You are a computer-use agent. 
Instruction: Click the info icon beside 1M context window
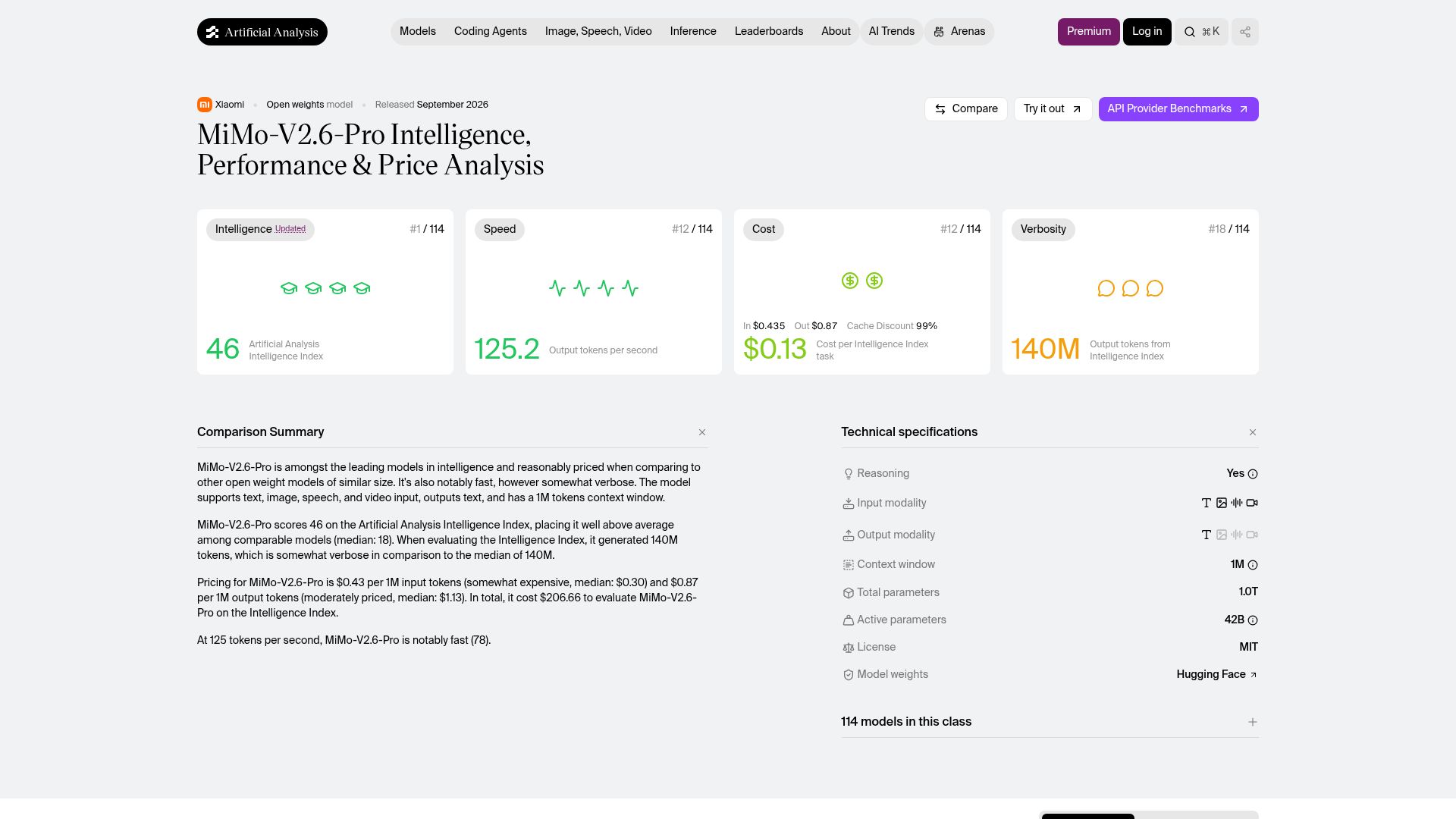[x=1253, y=565]
